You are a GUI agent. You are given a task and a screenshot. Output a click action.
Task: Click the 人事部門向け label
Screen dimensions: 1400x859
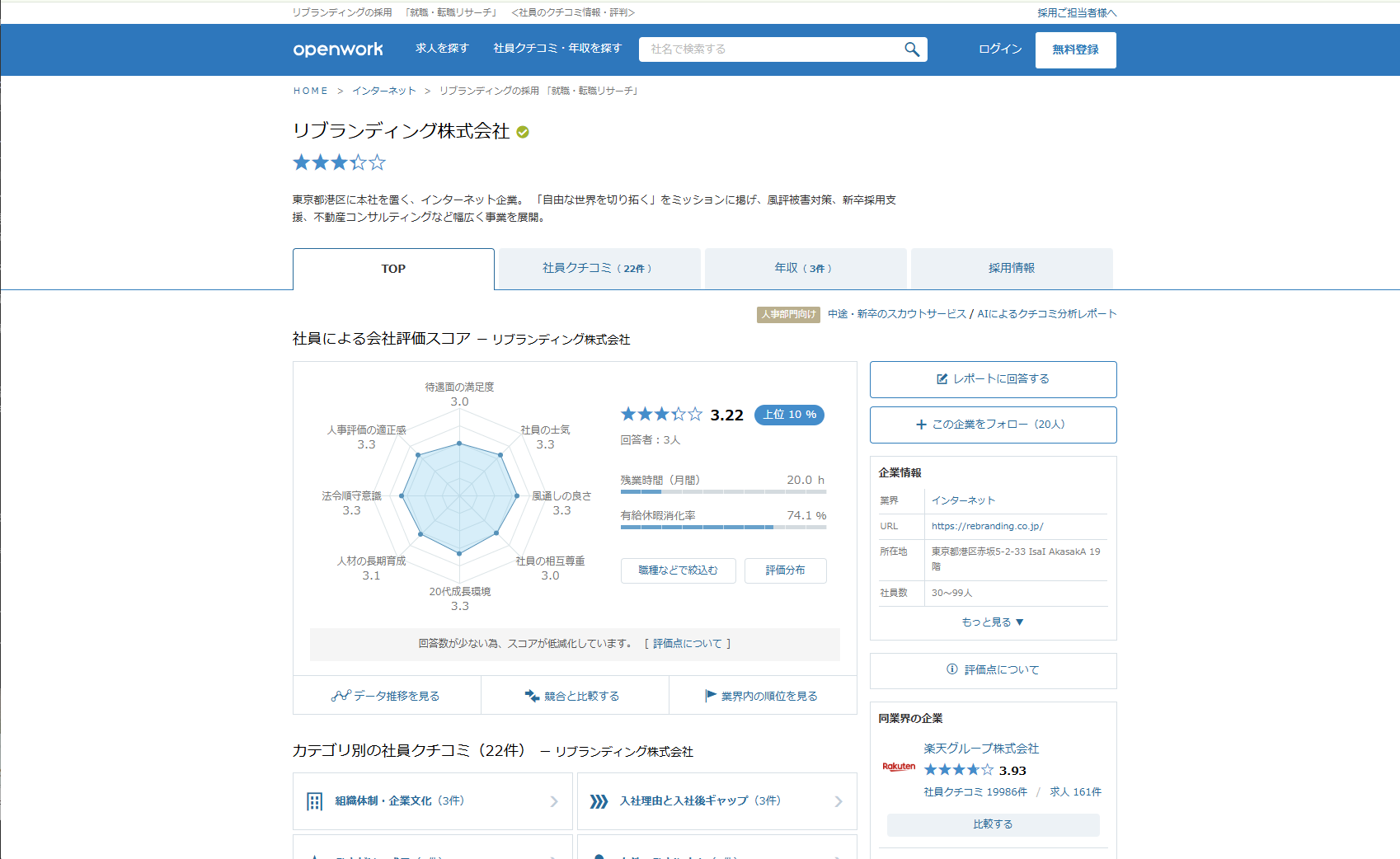[788, 314]
